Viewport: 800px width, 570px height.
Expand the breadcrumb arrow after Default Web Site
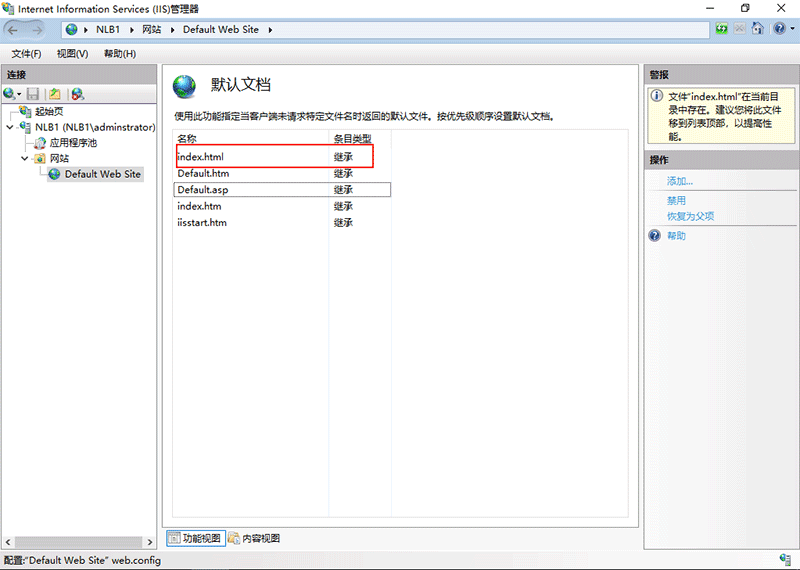270,30
